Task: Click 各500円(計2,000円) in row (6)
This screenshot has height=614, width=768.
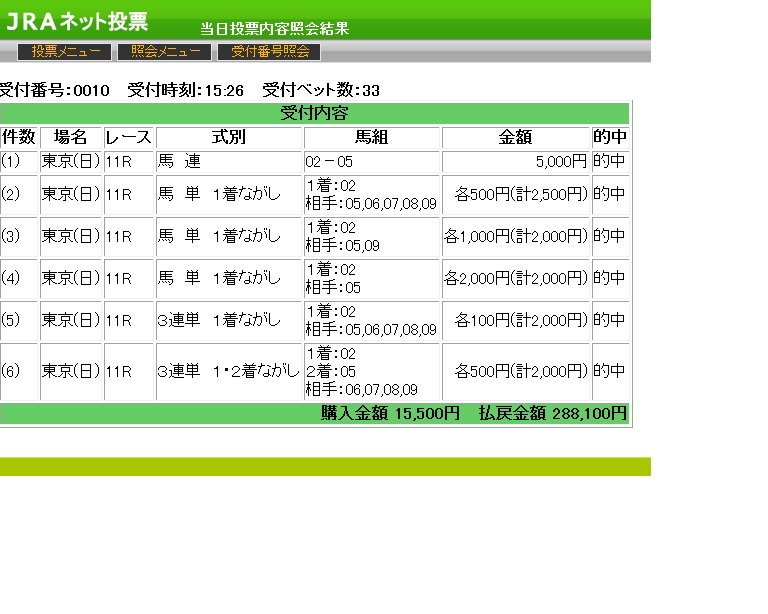Action: click(521, 372)
